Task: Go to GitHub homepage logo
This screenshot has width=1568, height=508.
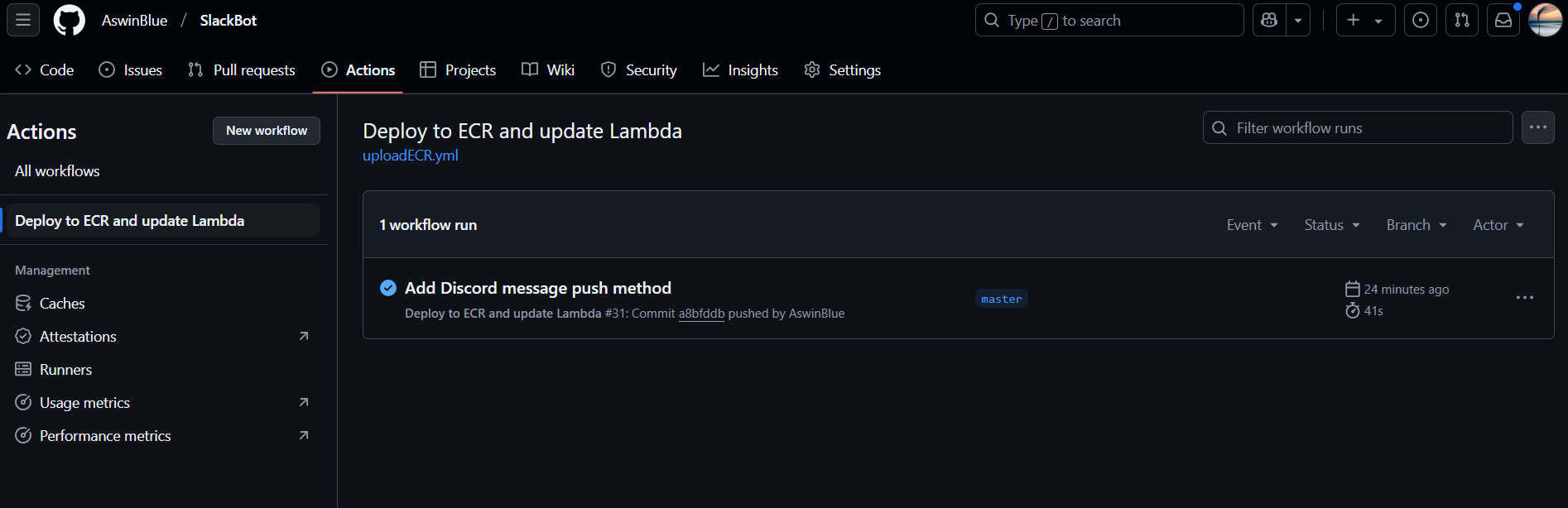Action: (70, 20)
